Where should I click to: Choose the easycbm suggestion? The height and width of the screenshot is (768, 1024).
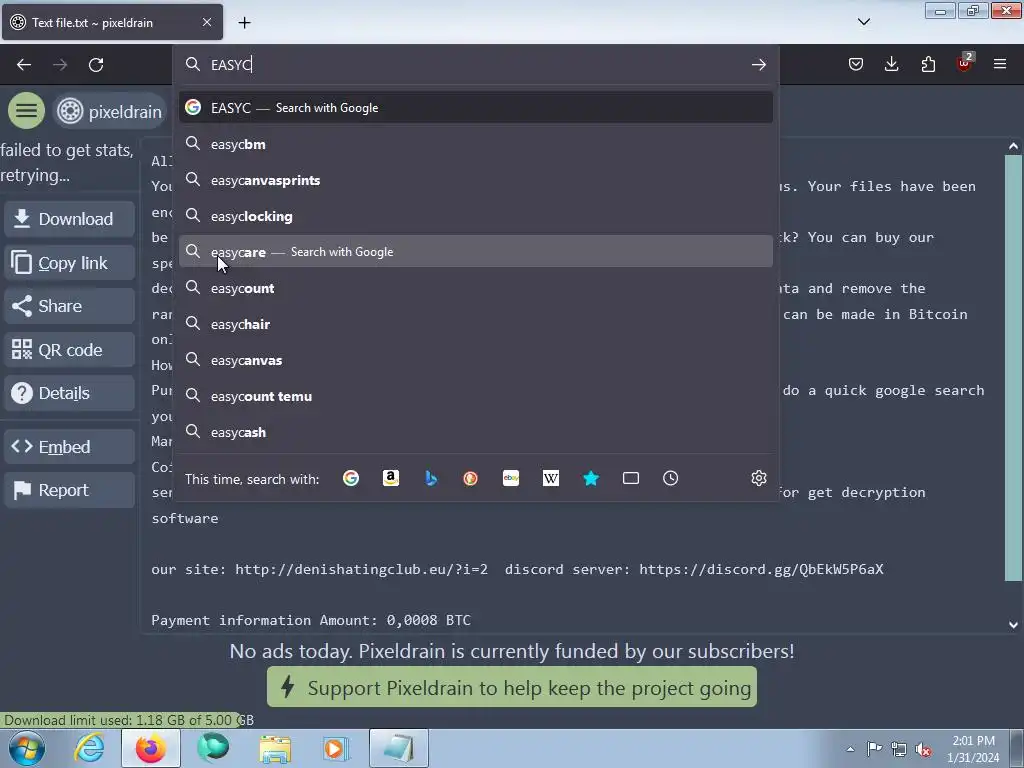pyautogui.click(x=475, y=144)
